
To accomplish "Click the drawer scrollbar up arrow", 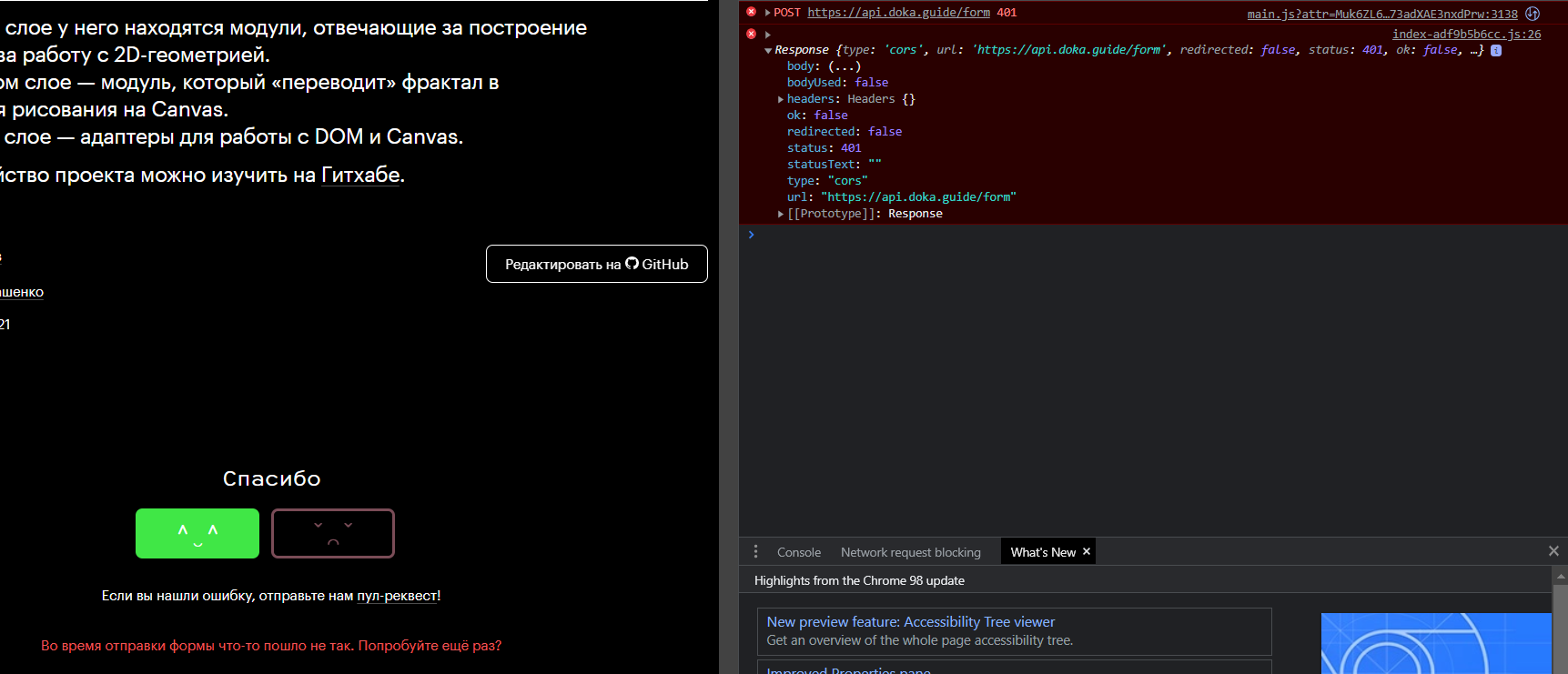I will pos(1561,576).
